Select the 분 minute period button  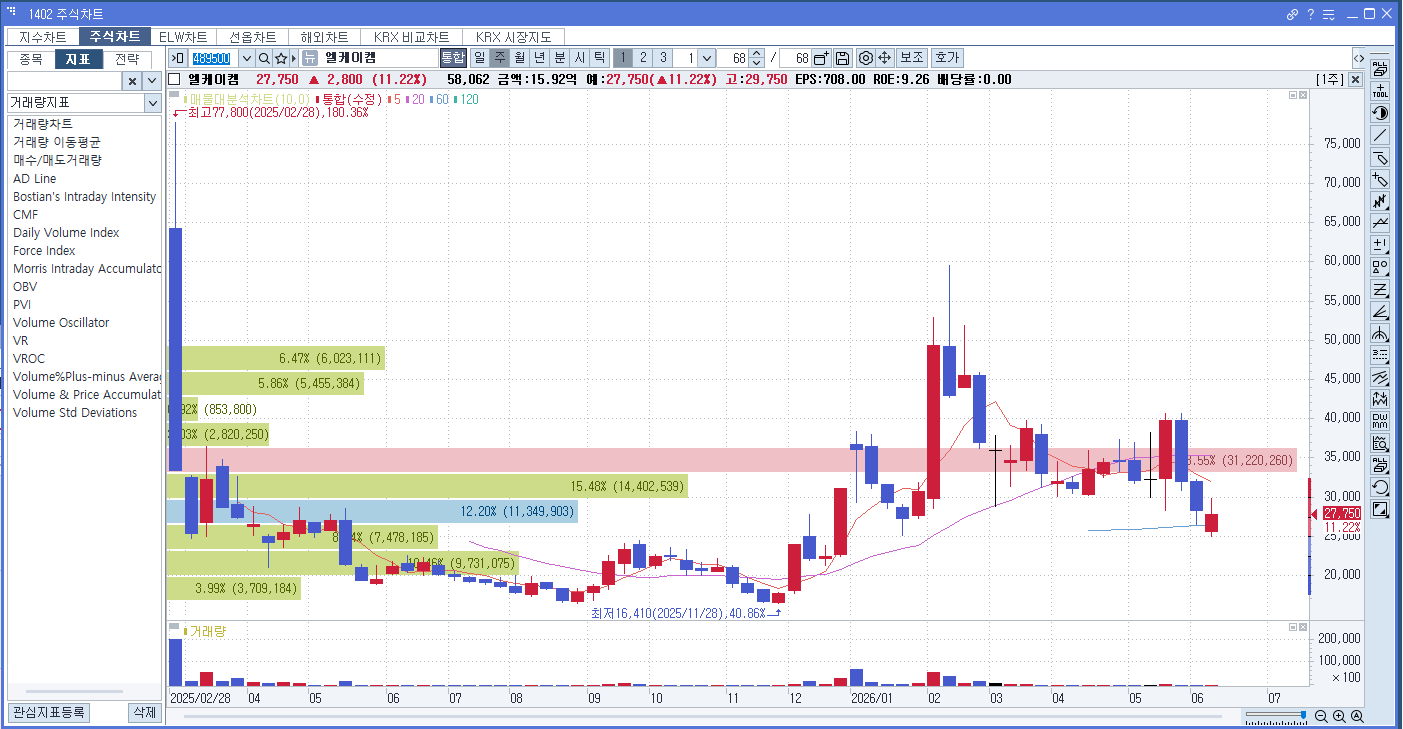[x=559, y=58]
